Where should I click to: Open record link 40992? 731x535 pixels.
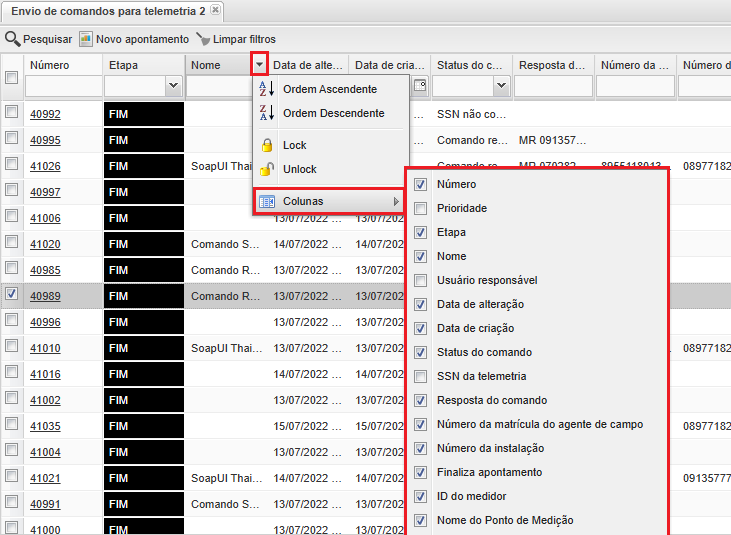(45, 114)
